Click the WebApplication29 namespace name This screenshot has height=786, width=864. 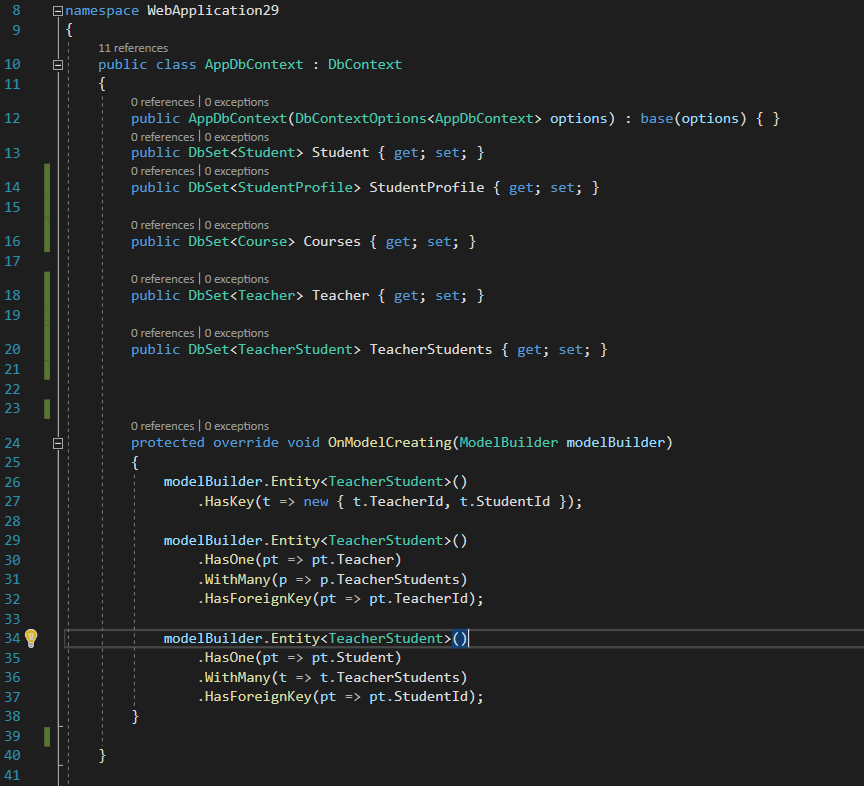213,10
